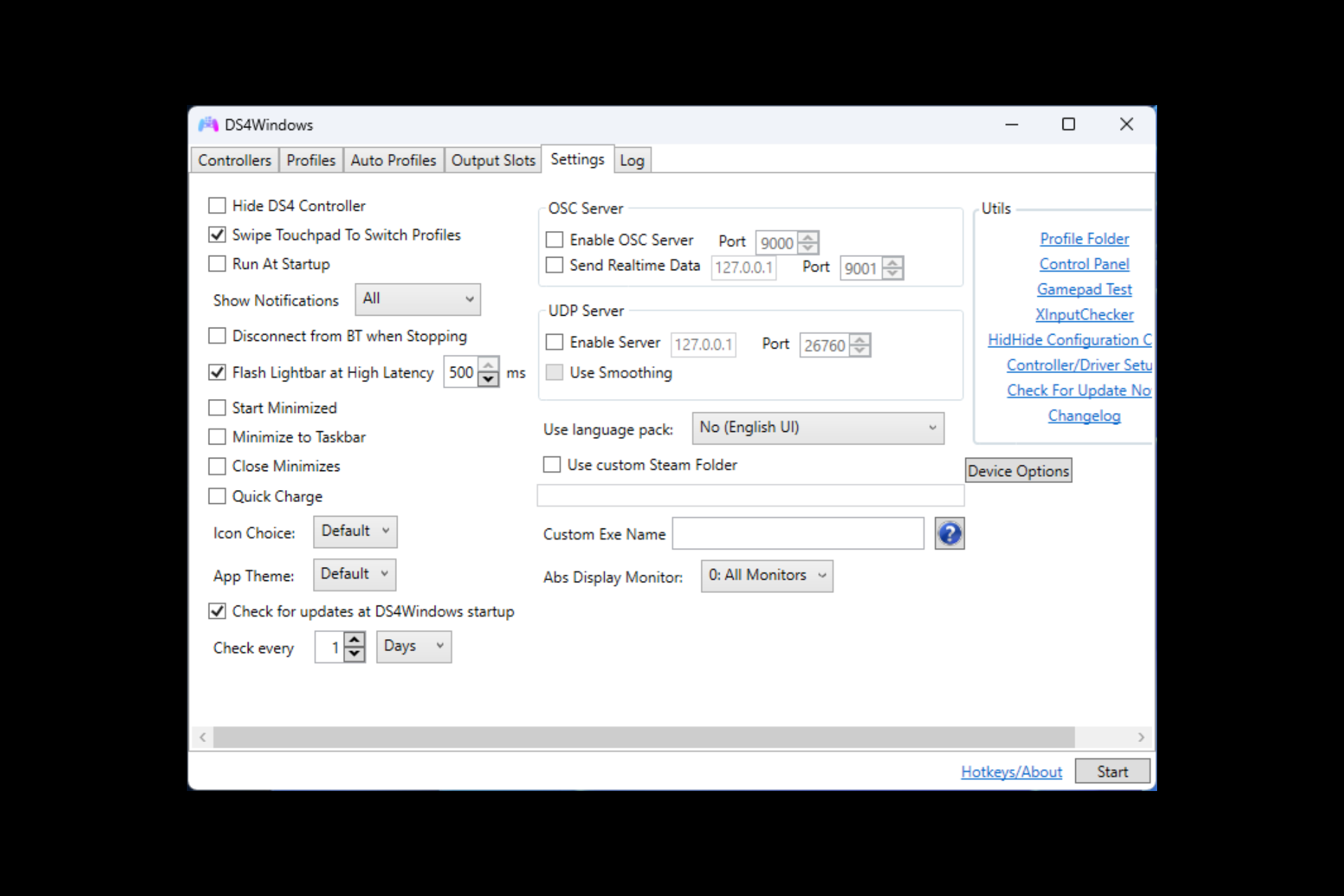Tick Send Realtime Data checkbox
This screenshot has width=1344, height=896.
554,265
